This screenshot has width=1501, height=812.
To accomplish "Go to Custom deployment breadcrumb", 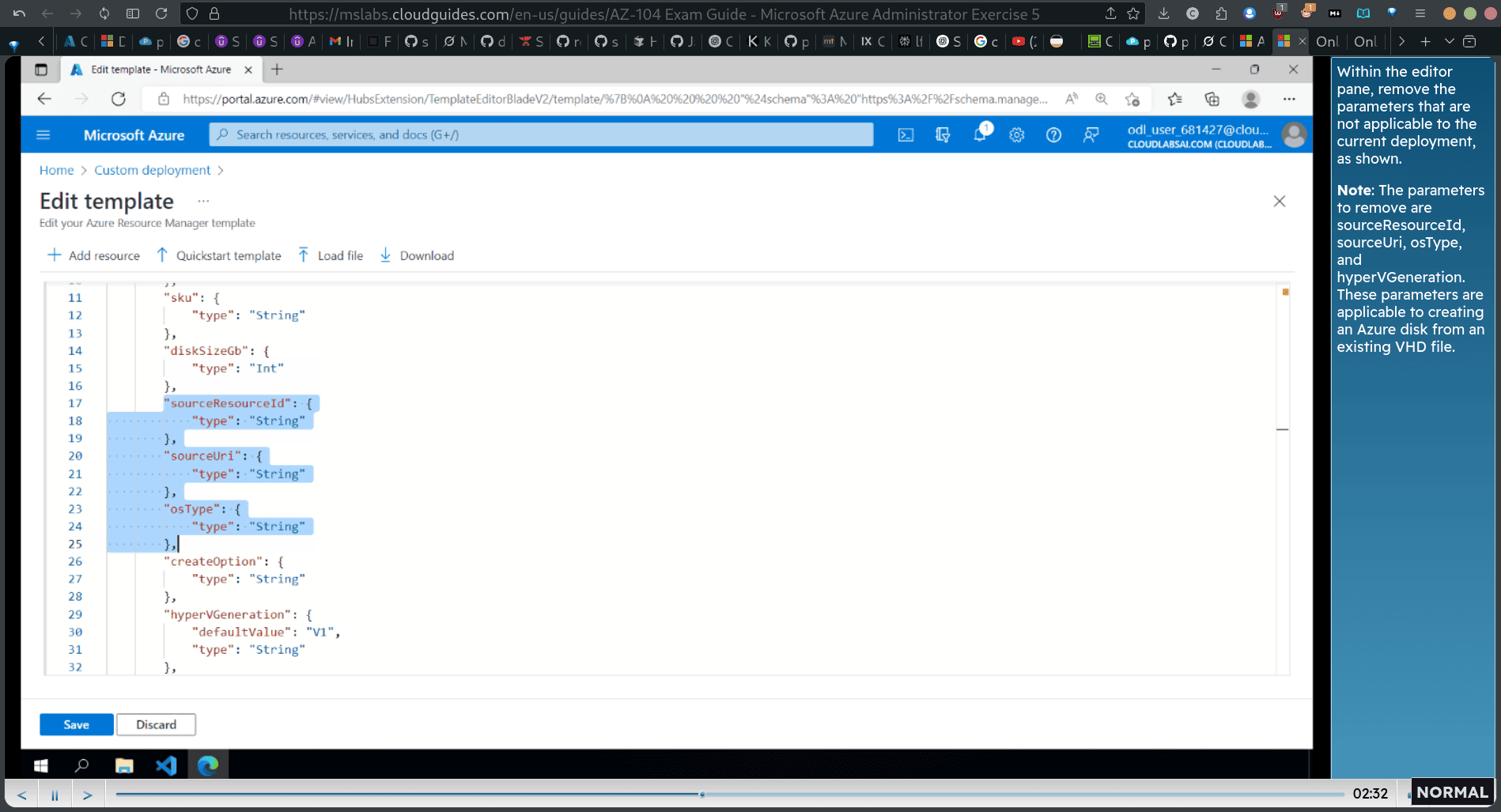I will pos(153,170).
